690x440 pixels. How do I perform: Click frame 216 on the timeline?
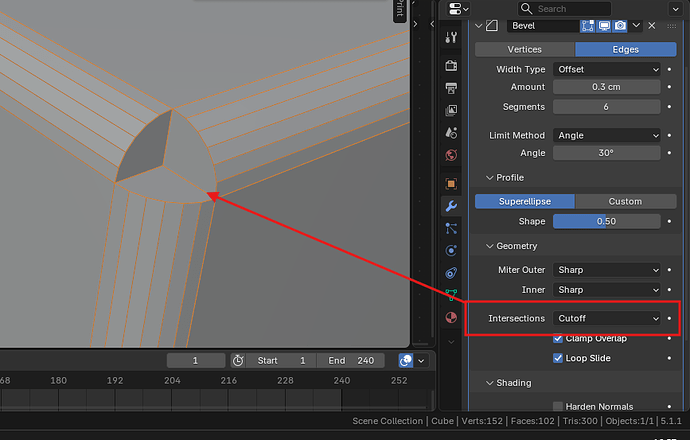pyautogui.click(x=229, y=380)
